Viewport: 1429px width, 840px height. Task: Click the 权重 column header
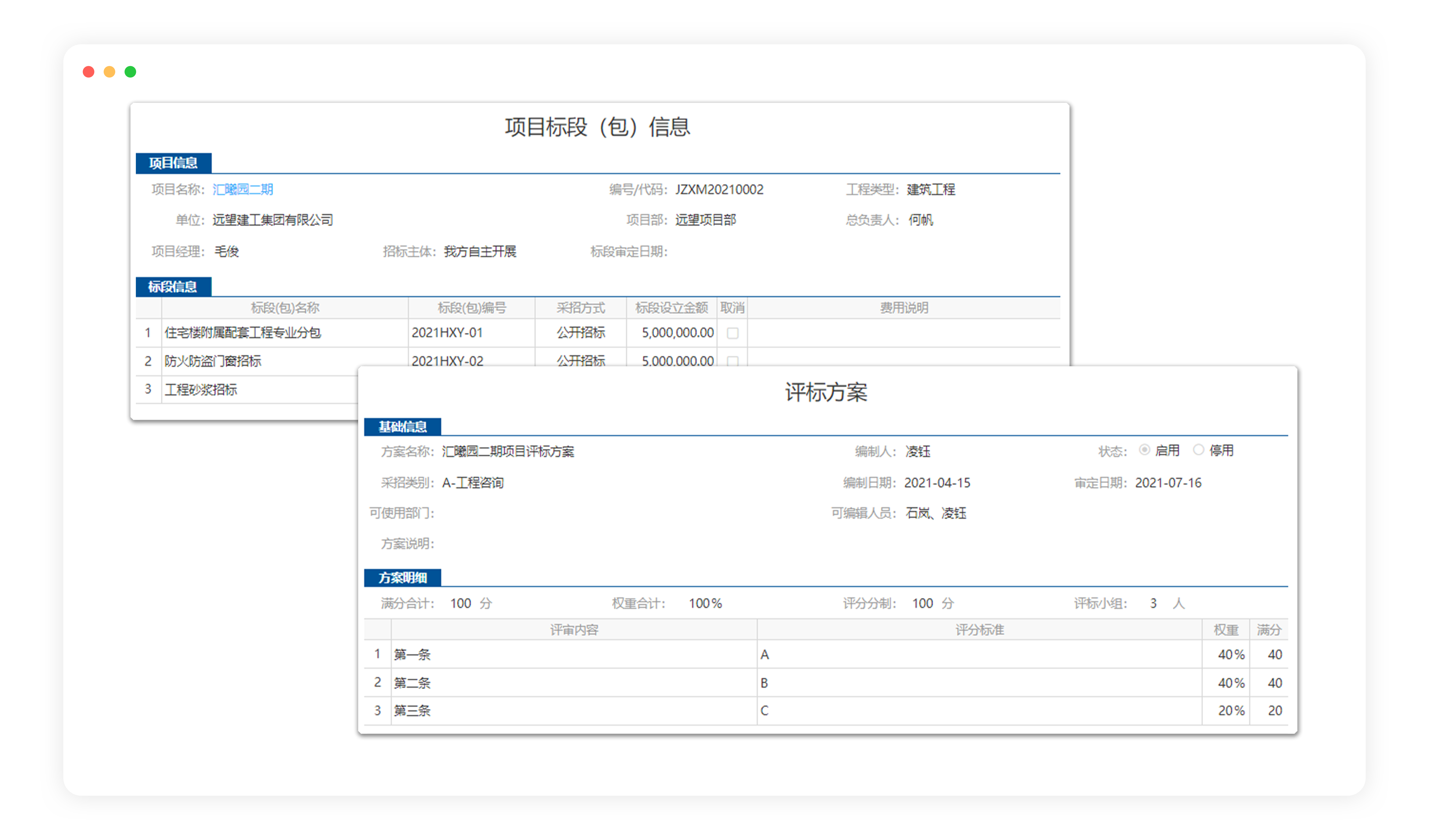(1226, 630)
